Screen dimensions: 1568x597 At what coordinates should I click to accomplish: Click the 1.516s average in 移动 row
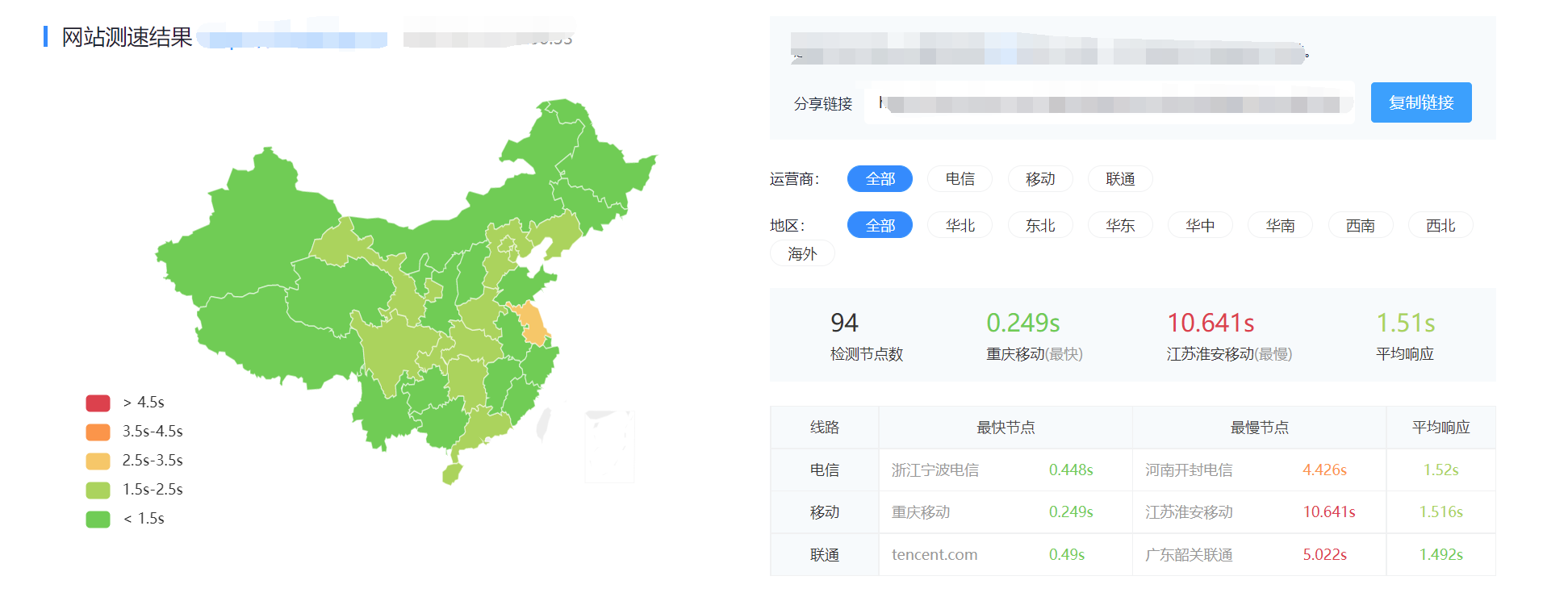(x=1440, y=512)
